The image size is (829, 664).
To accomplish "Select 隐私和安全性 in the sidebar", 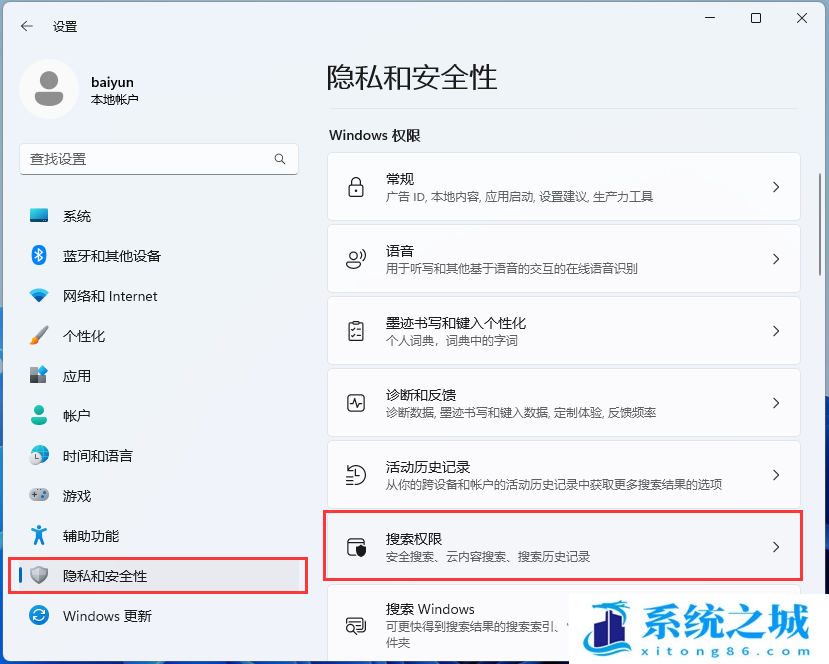I will pos(105,576).
